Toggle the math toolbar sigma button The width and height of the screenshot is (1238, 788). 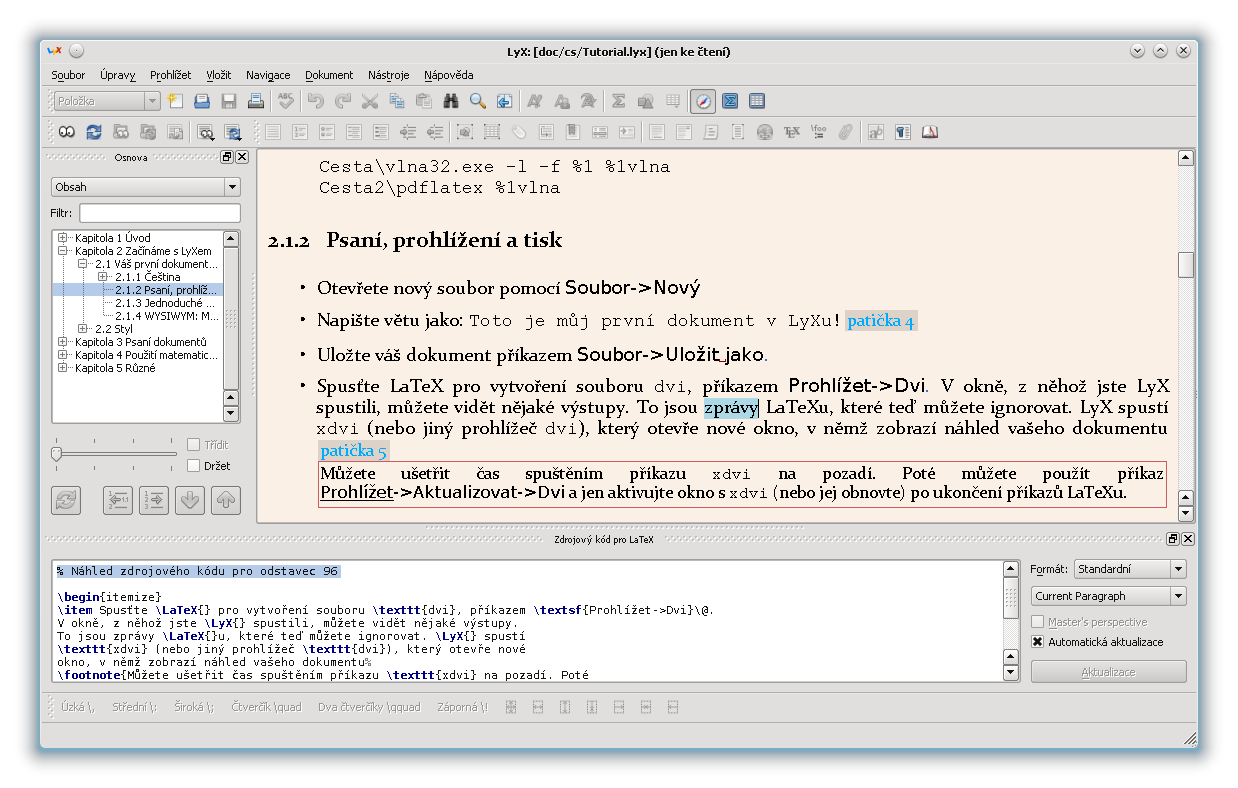(x=730, y=101)
